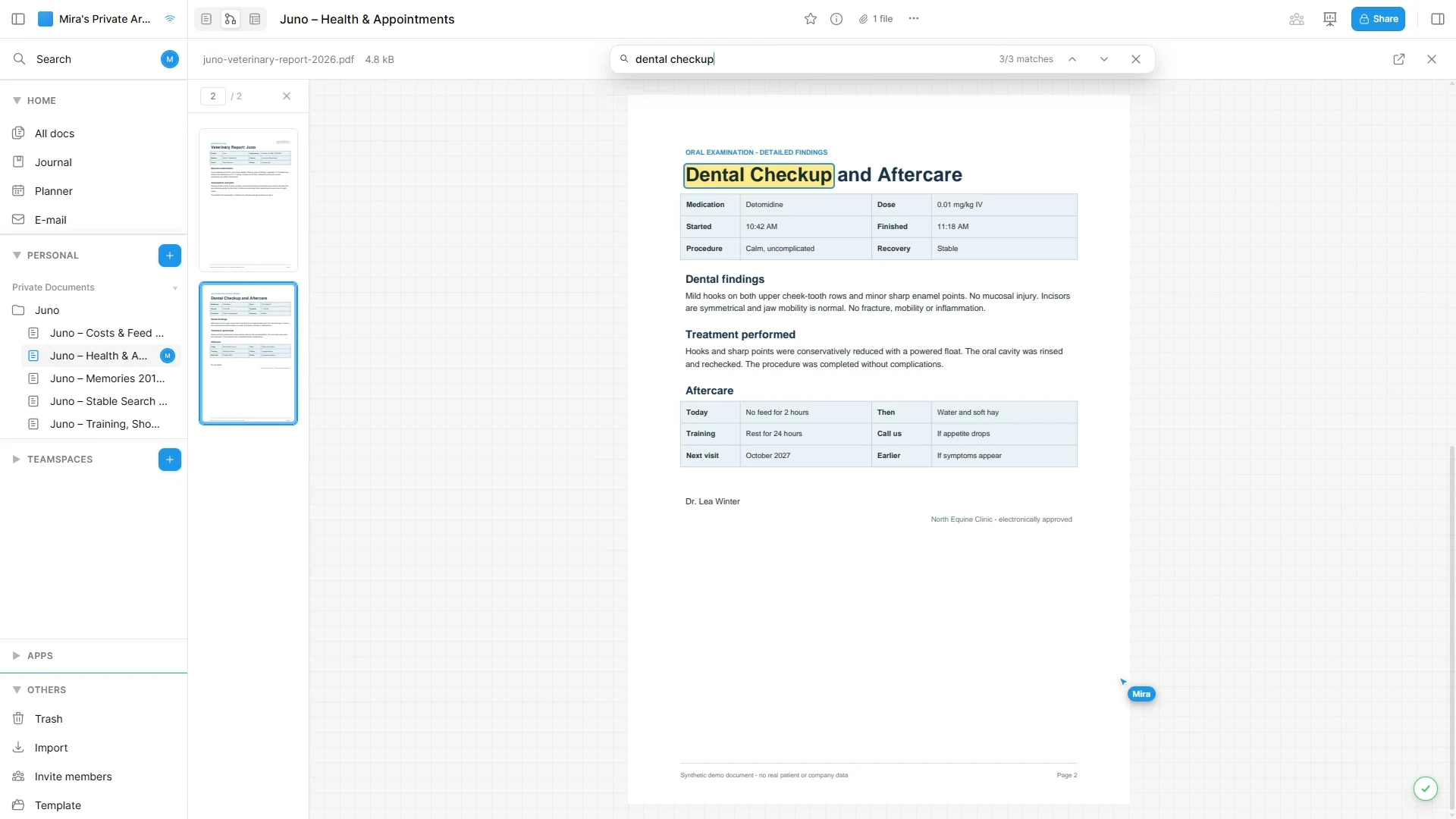The height and width of the screenshot is (819, 1456).
Task: Expand the APPS section
Action: pyautogui.click(x=17, y=656)
